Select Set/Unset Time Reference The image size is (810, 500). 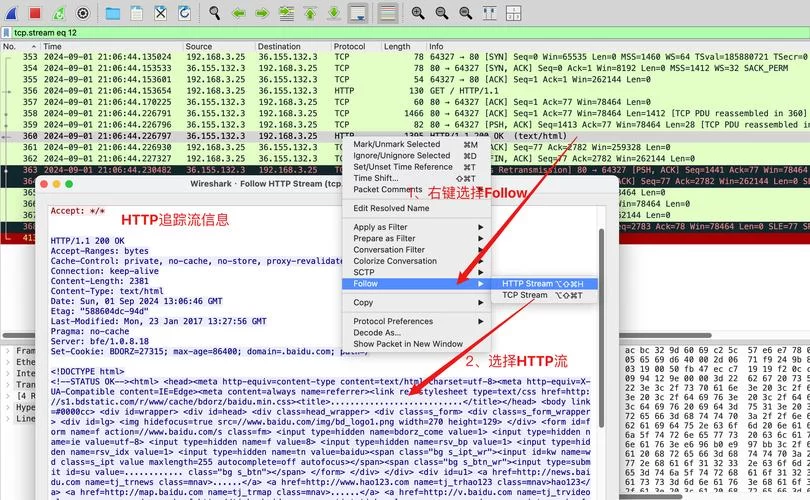(x=416, y=167)
